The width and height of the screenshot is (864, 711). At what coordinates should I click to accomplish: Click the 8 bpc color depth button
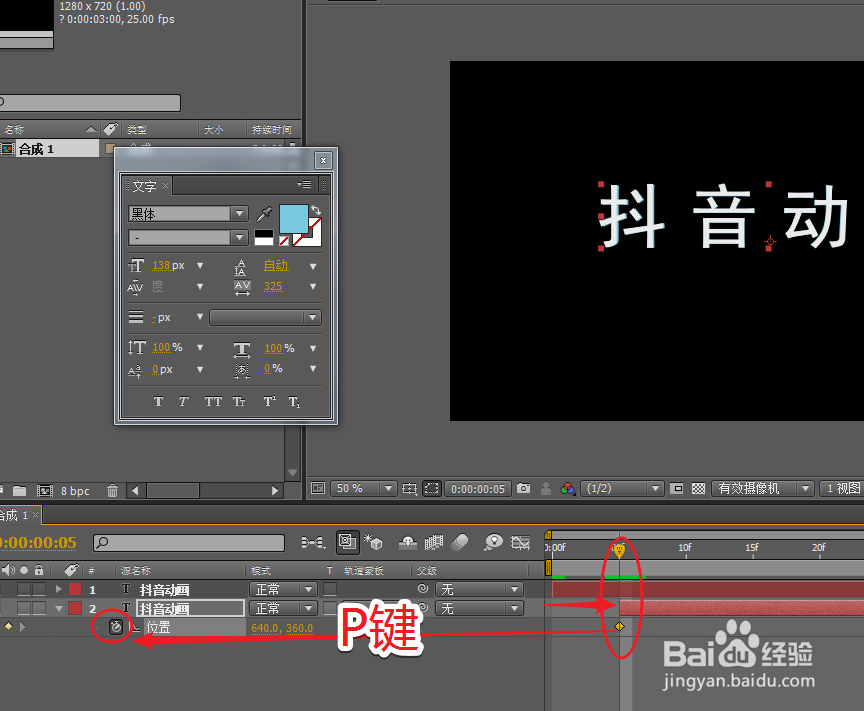coord(75,491)
